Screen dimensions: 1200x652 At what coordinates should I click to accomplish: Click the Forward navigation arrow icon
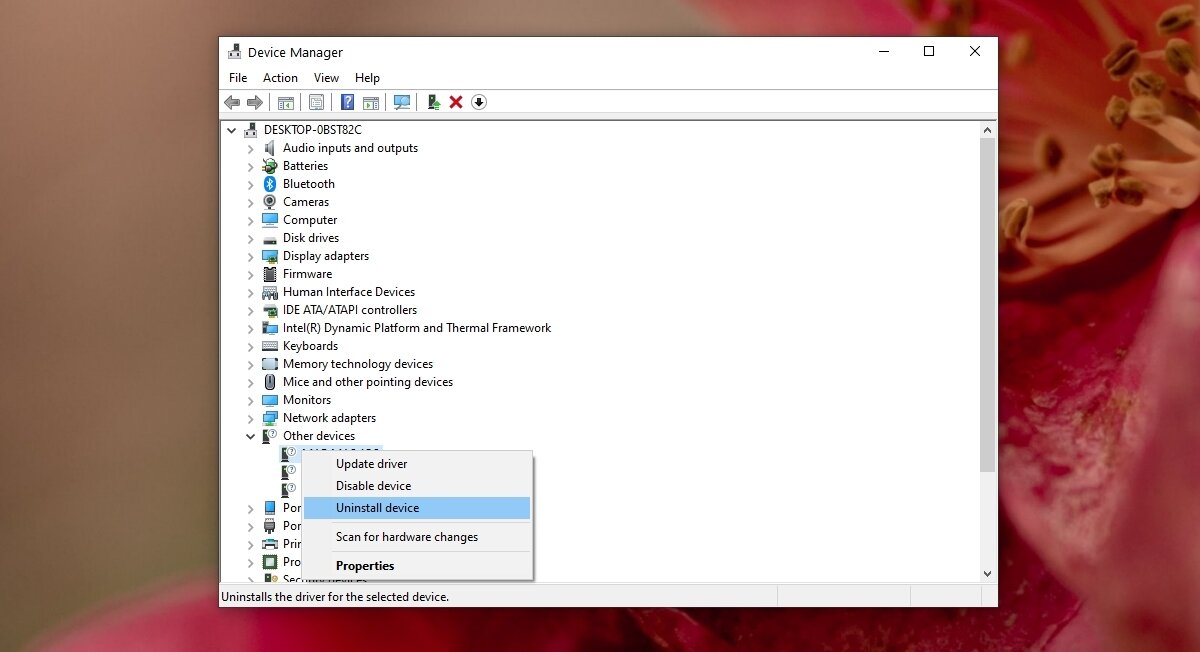(x=256, y=101)
